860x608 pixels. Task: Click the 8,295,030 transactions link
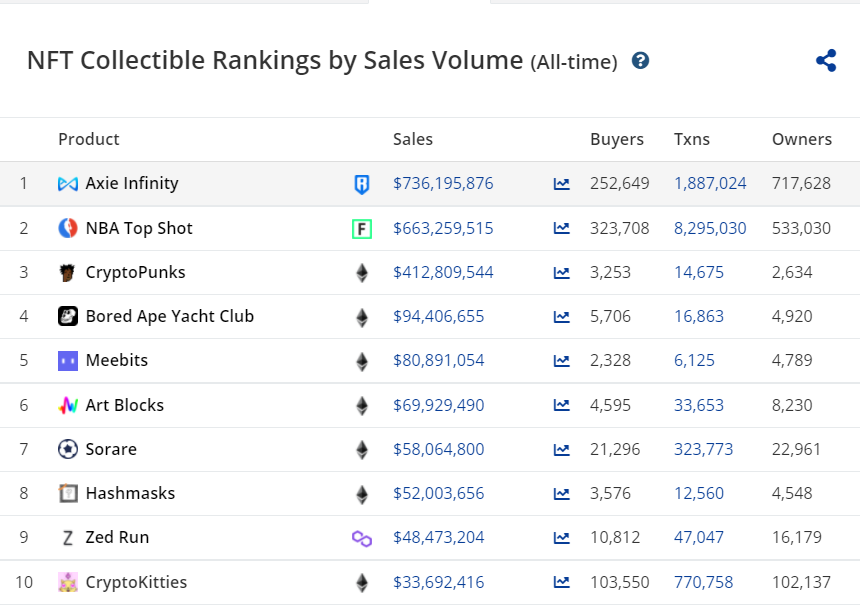click(x=710, y=228)
